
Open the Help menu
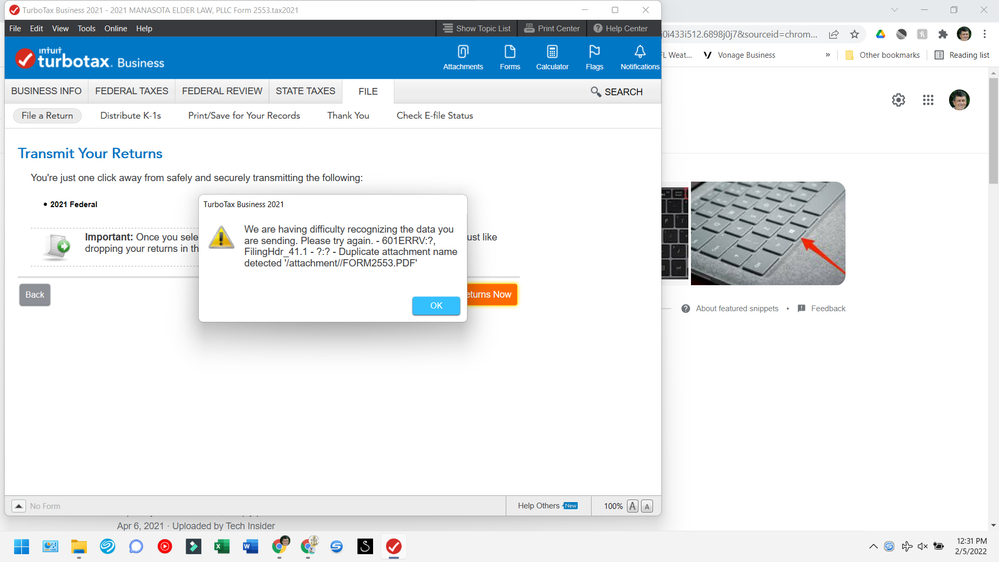point(144,29)
